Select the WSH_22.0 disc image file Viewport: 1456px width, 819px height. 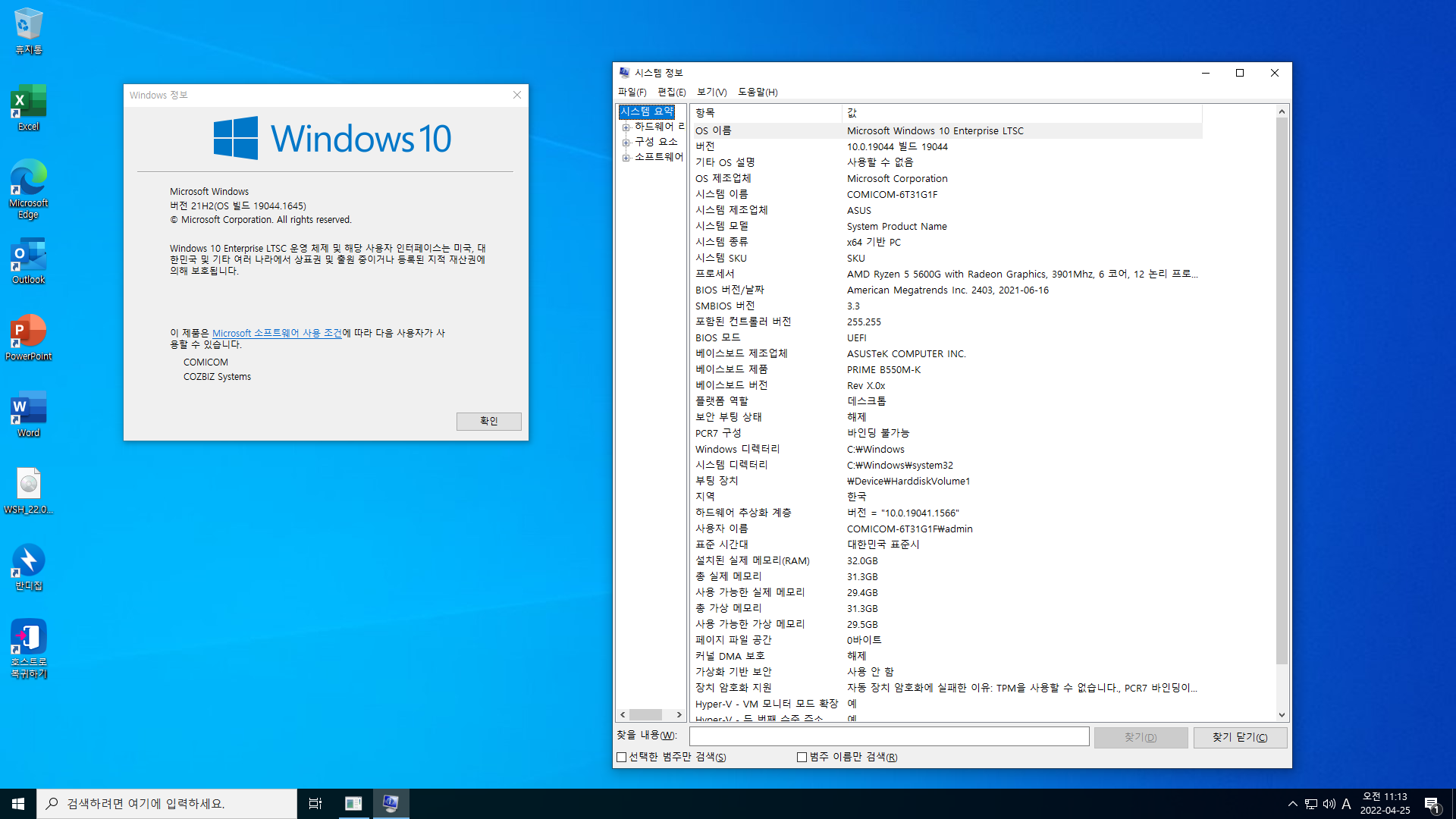(29, 491)
